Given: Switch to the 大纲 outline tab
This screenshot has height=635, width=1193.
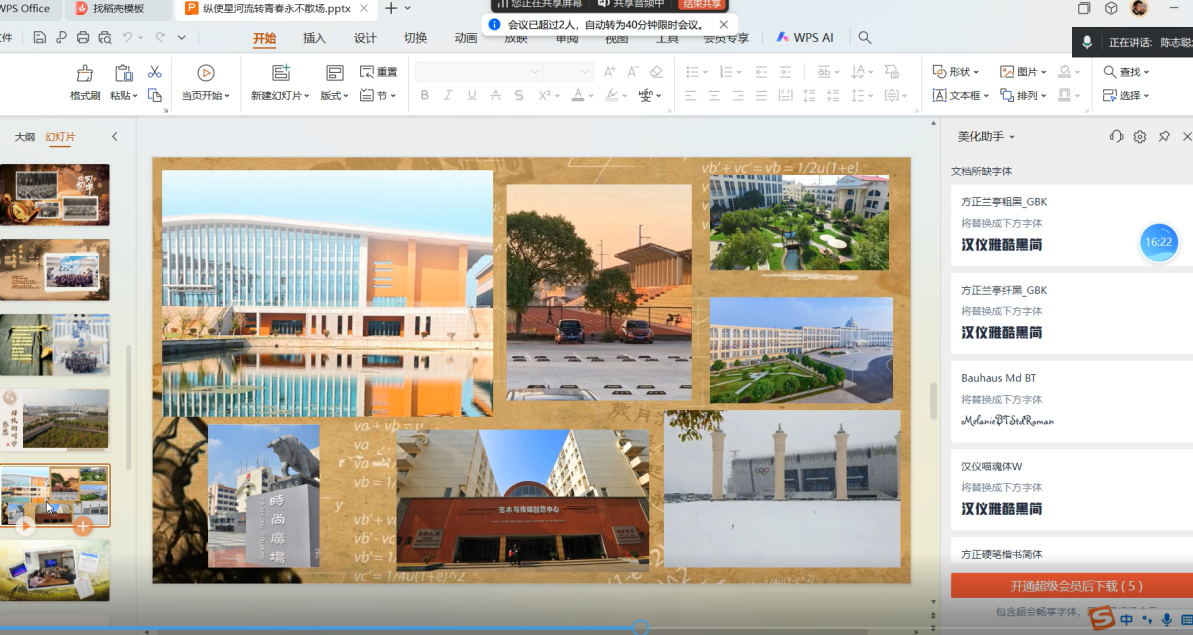Looking at the screenshot, I should tap(24, 137).
